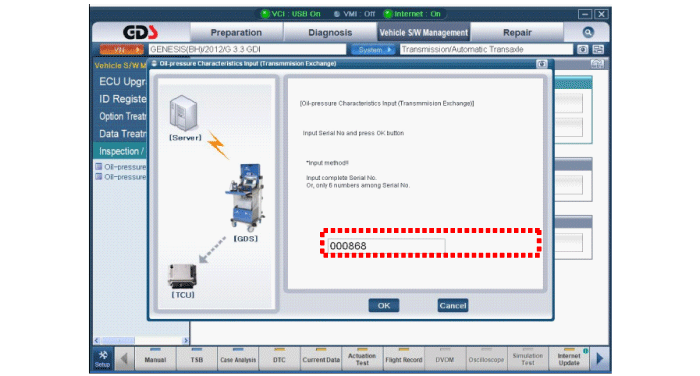The height and width of the screenshot is (376, 700).
Task: Click the GDS logo
Action: [x=141, y=32]
